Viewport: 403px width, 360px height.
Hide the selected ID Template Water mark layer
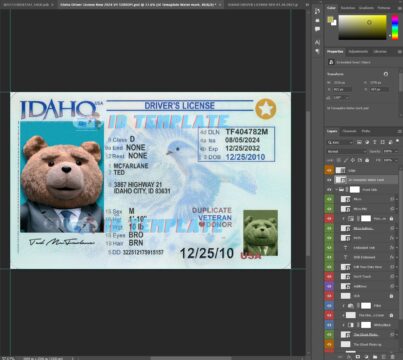[329, 180]
